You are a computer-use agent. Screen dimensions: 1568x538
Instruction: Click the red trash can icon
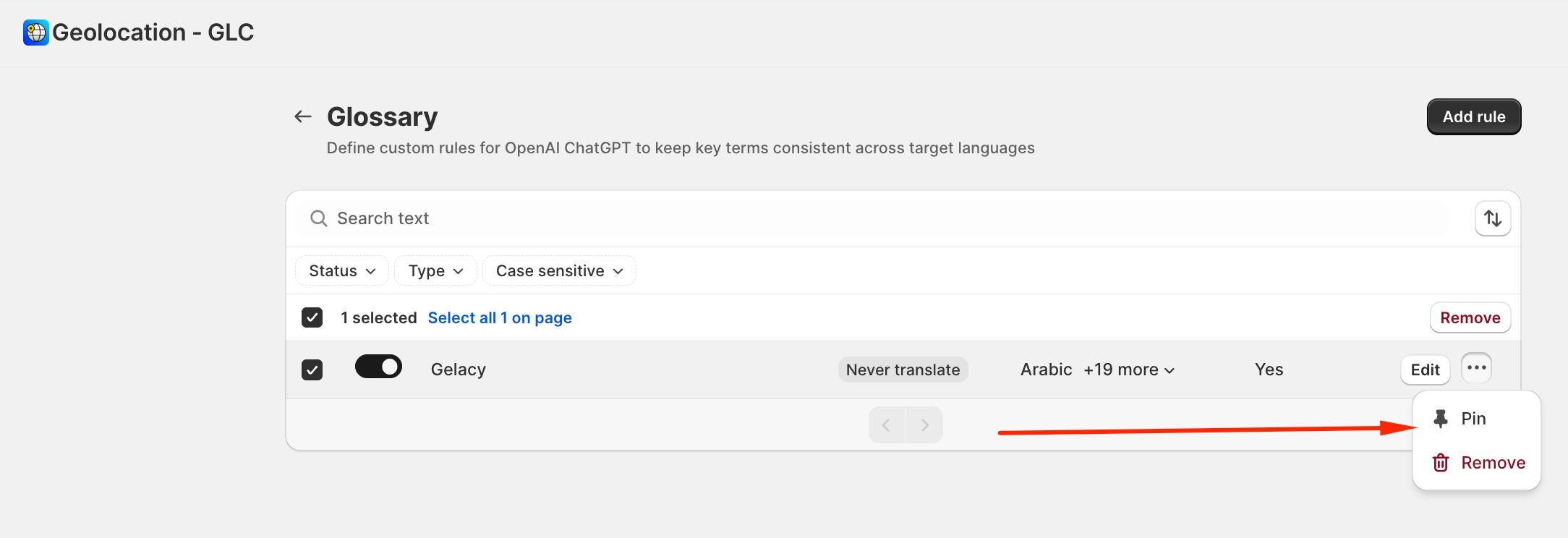pyautogui.click(x=1441, y=463)
